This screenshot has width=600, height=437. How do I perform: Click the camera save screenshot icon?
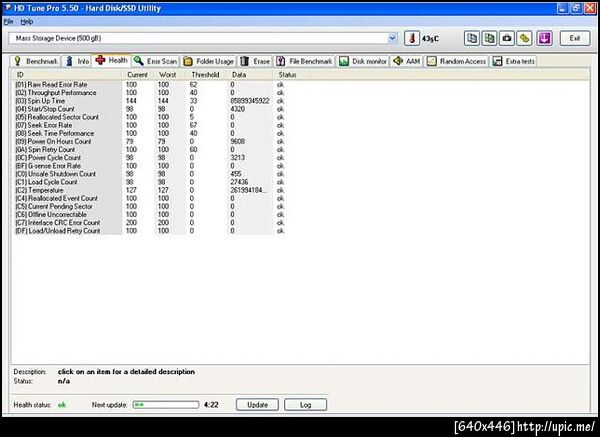507,38
